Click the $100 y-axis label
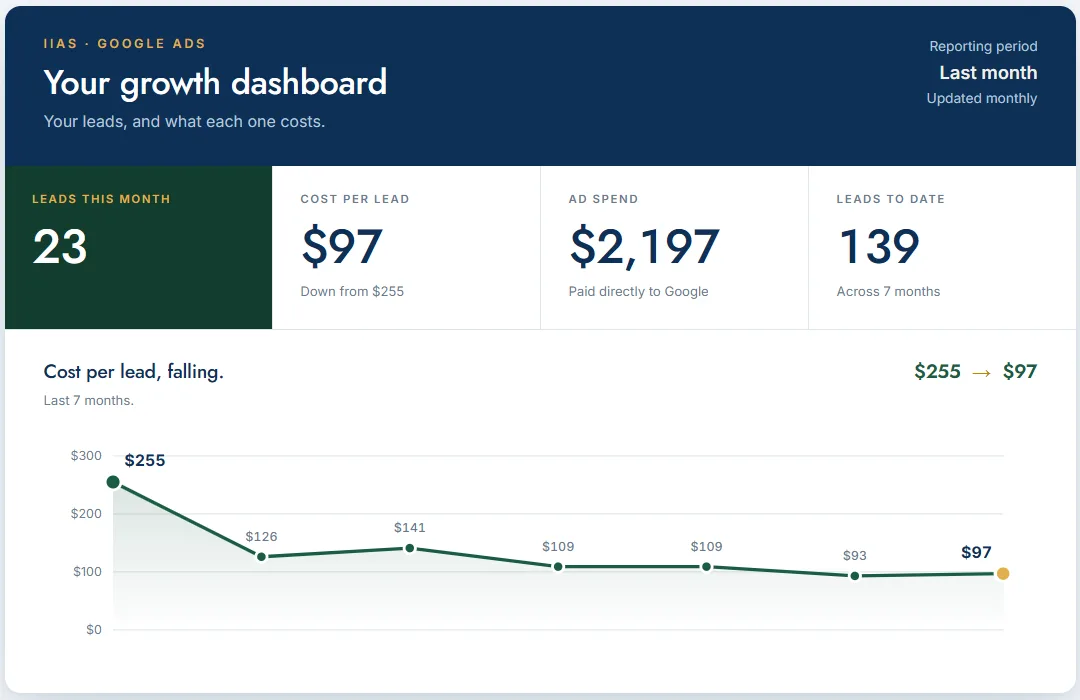Viewport: 1080px width, 700px height. click(87, 571)
